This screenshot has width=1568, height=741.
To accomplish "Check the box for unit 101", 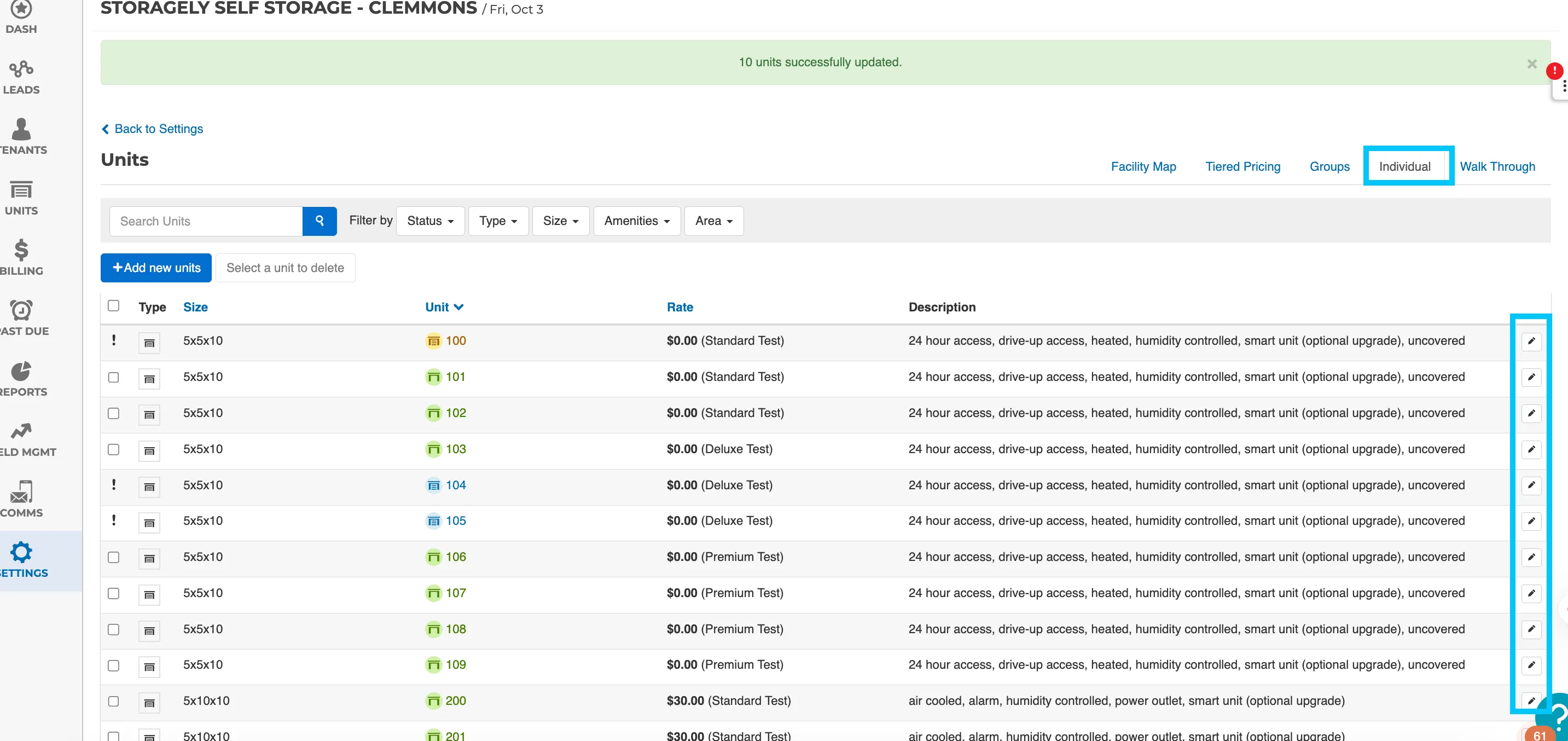I will click(113, 378).
